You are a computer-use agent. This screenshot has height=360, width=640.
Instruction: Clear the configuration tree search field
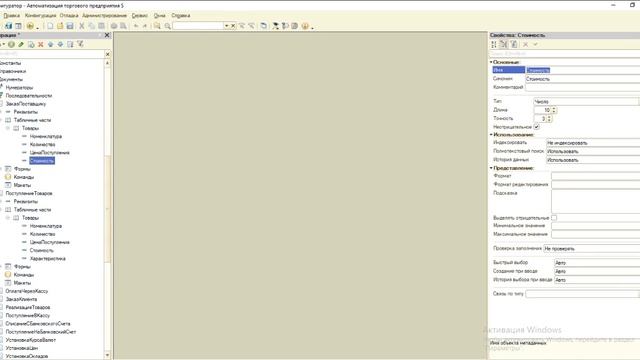(108, 54)
